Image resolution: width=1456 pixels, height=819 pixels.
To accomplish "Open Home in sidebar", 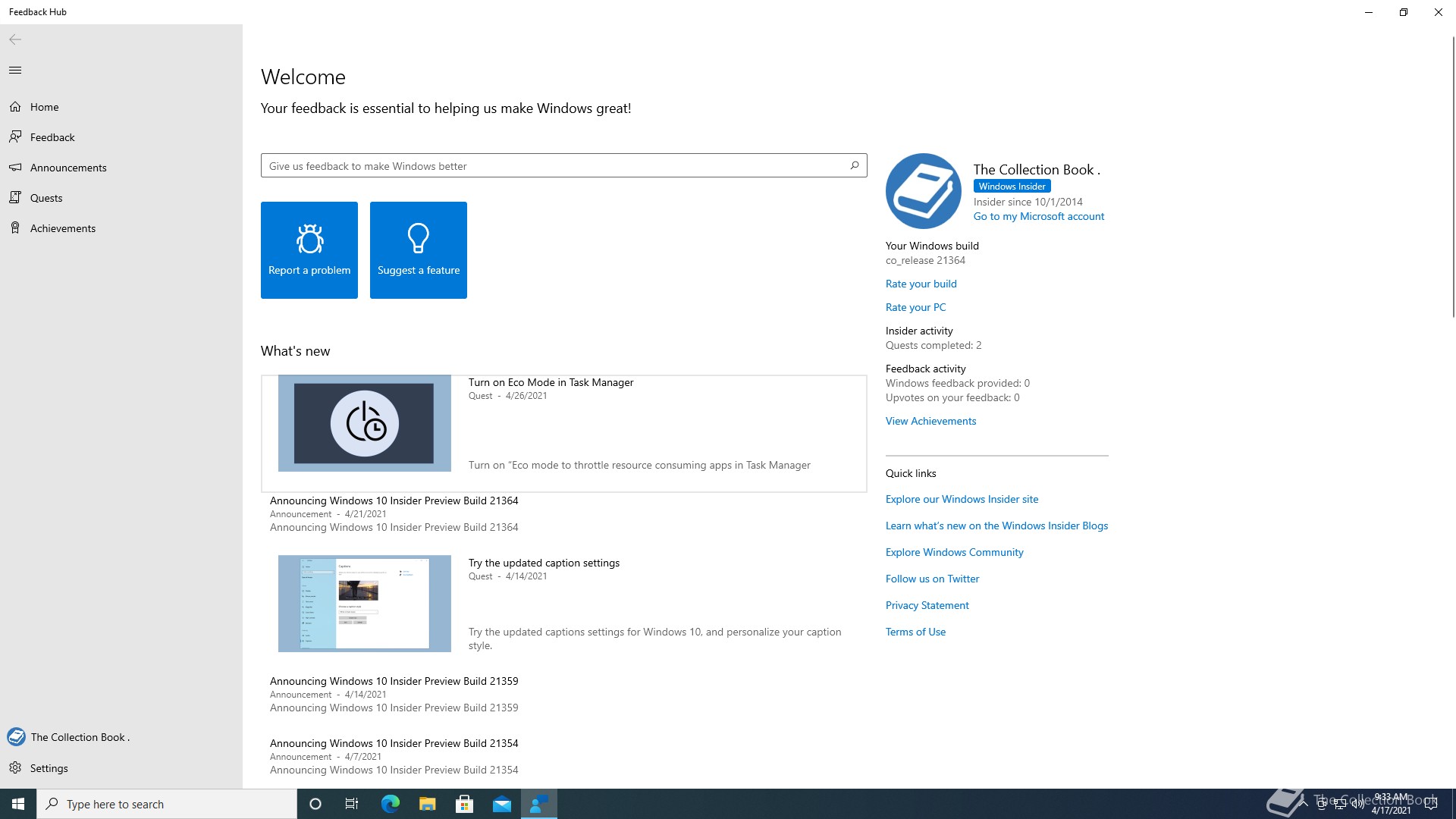I will click(x=121, y=107).
